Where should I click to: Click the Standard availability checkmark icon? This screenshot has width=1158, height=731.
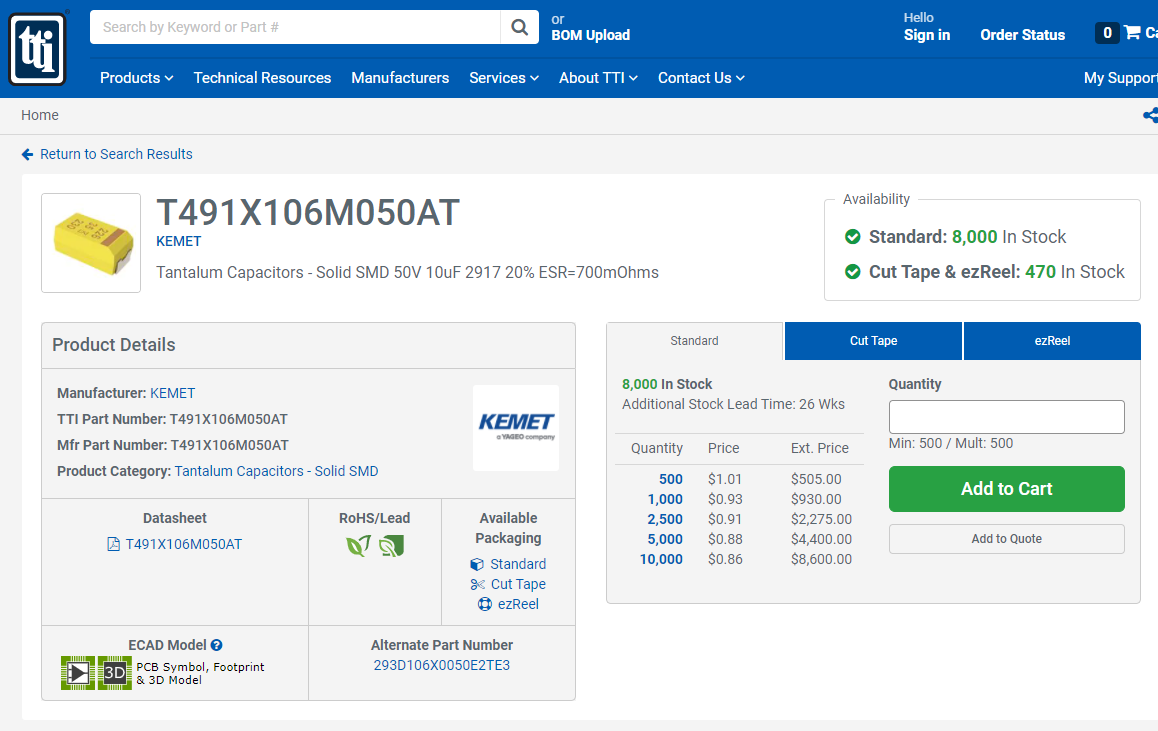[852, 236]
